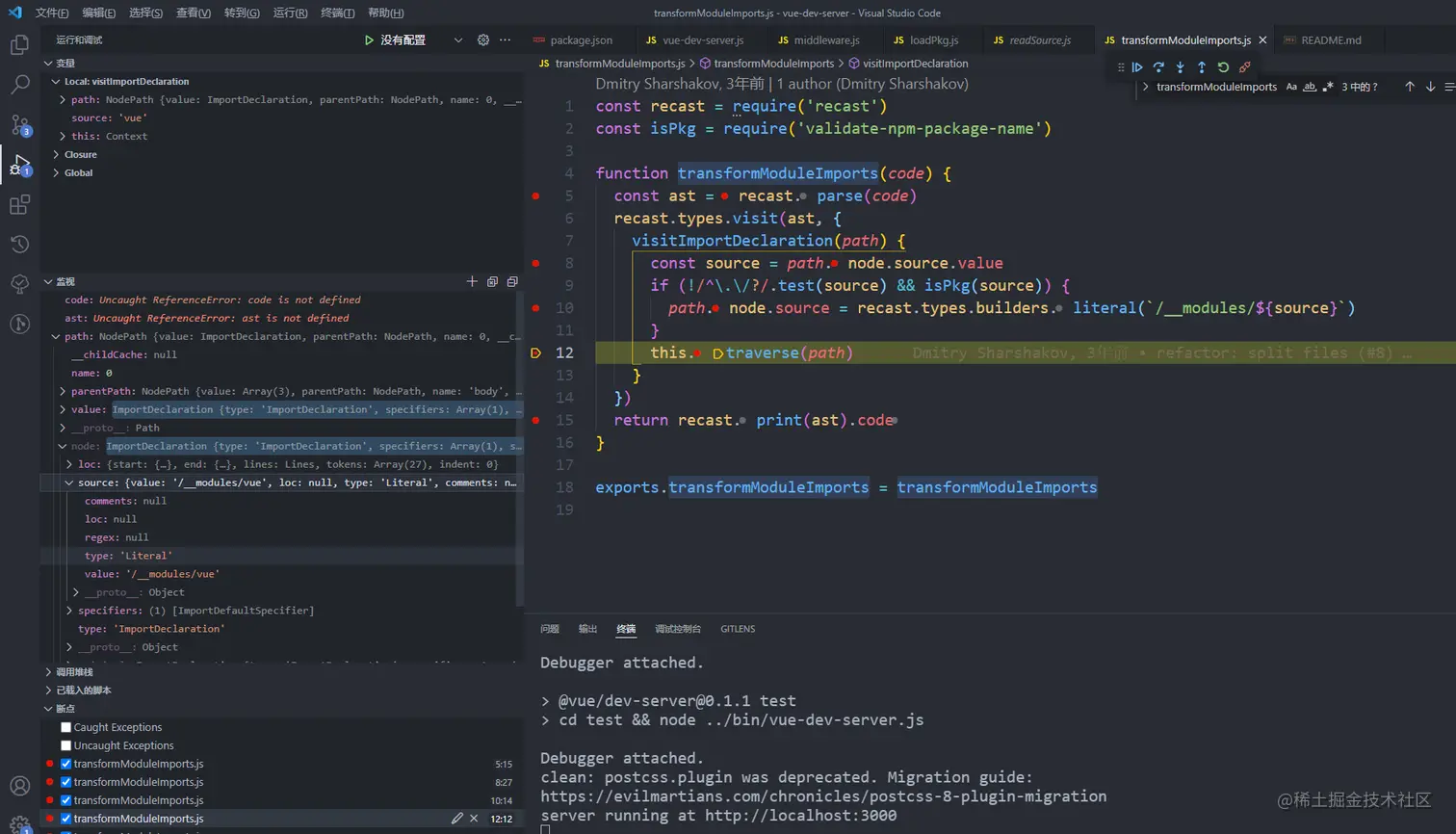This screenshot has width=1456, height=834.
Task: Open the Testing tree icon in activity bar
Action: [19, 284]
